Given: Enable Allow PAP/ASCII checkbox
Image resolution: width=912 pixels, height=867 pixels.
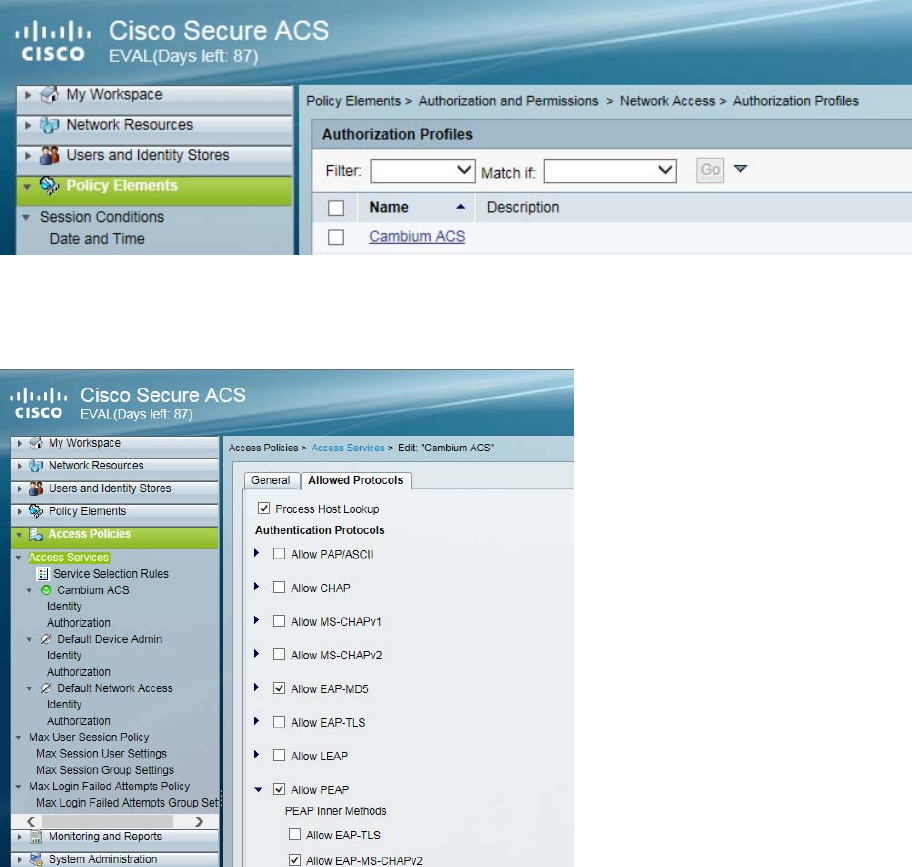Looking at the screenshot, I should tap(279, 554).
